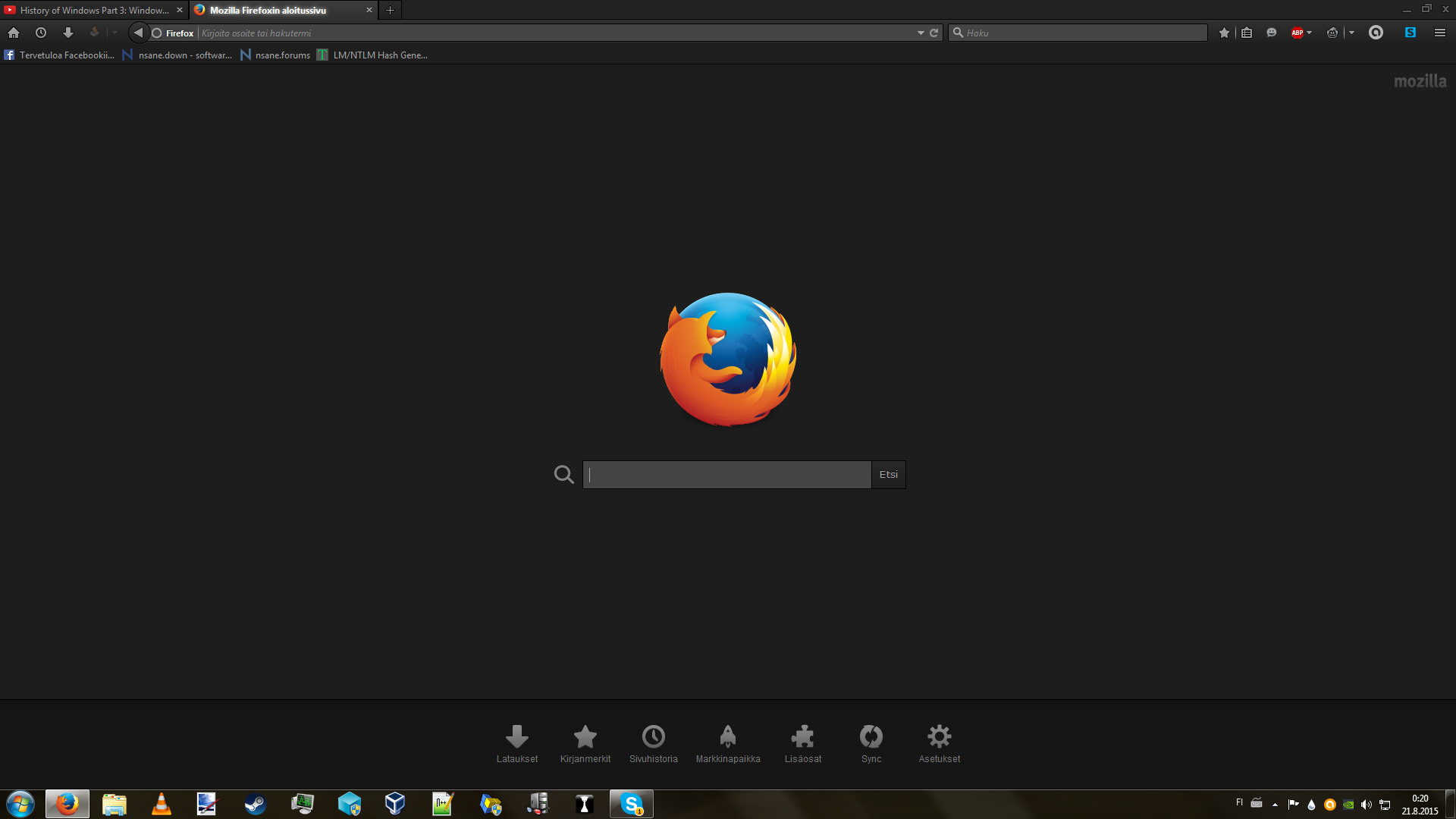
Task: Show hidden system tray icons
Action: [1275, 805]
